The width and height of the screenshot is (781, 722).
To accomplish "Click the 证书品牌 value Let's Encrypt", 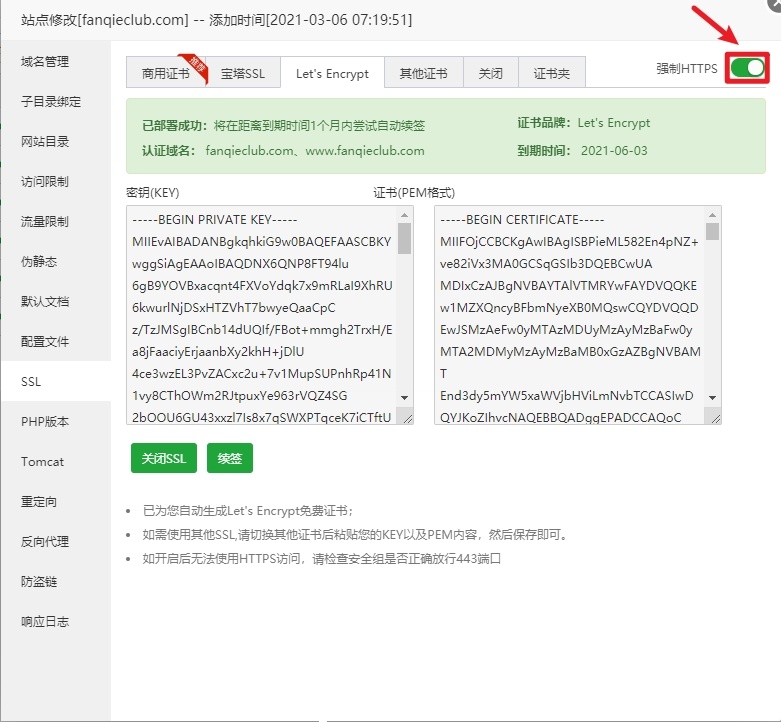I will (614, 123).
